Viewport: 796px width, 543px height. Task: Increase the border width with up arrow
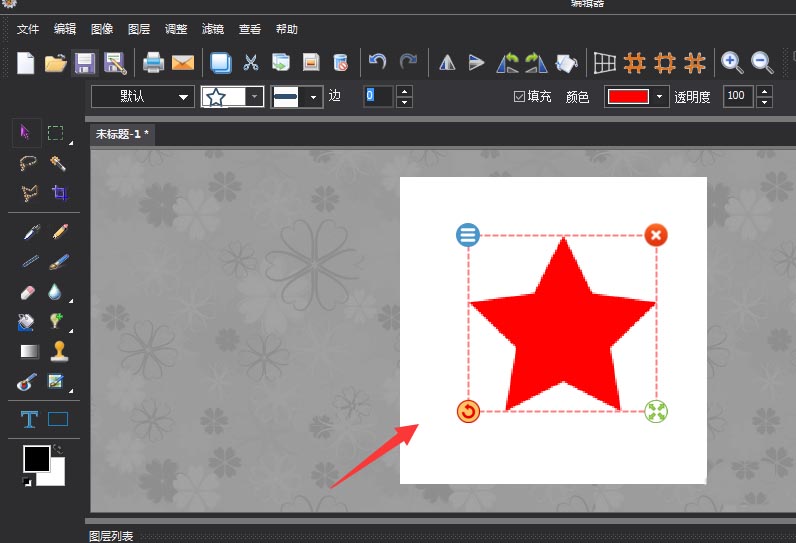404,91
